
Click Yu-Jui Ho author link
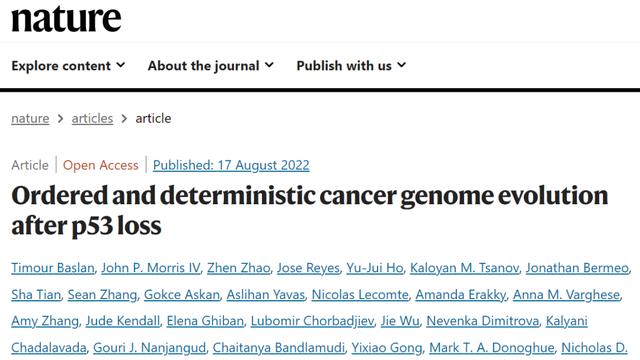(x=375, y=268)
